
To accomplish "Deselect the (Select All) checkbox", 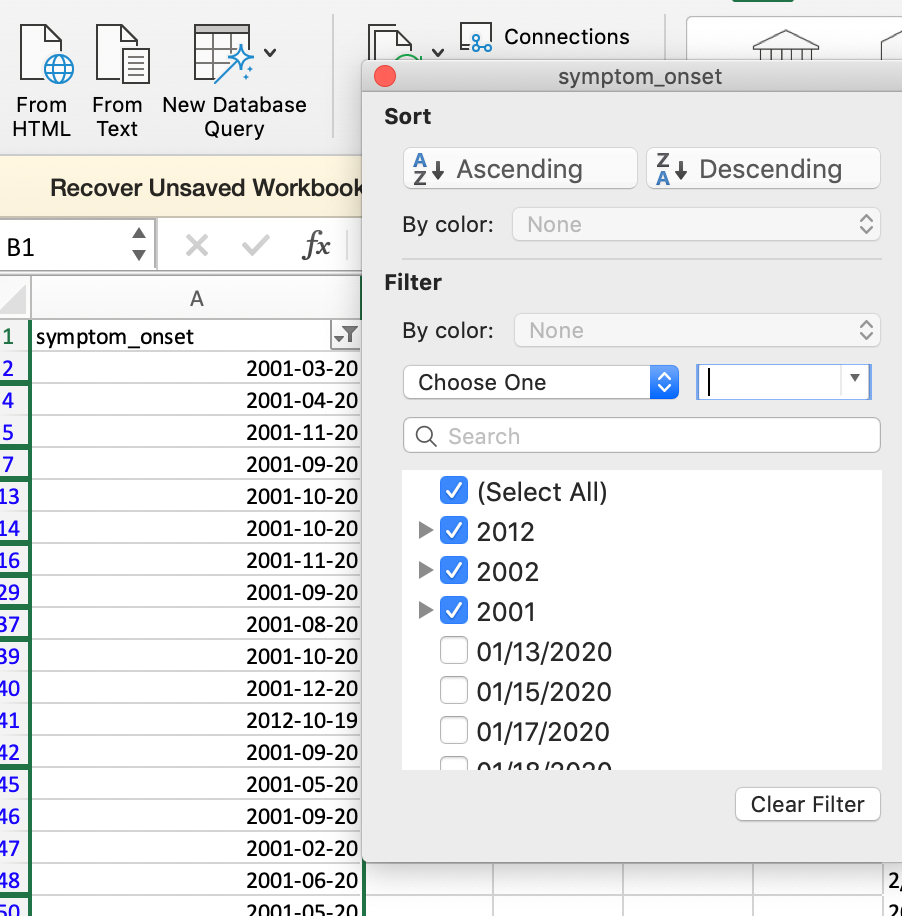I will tap(454, 490).
